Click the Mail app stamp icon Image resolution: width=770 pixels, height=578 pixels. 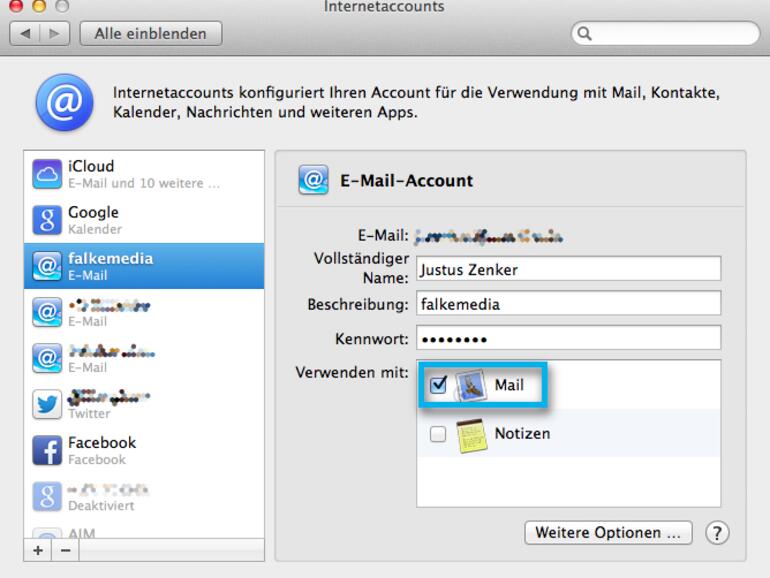tap(470, 385)
